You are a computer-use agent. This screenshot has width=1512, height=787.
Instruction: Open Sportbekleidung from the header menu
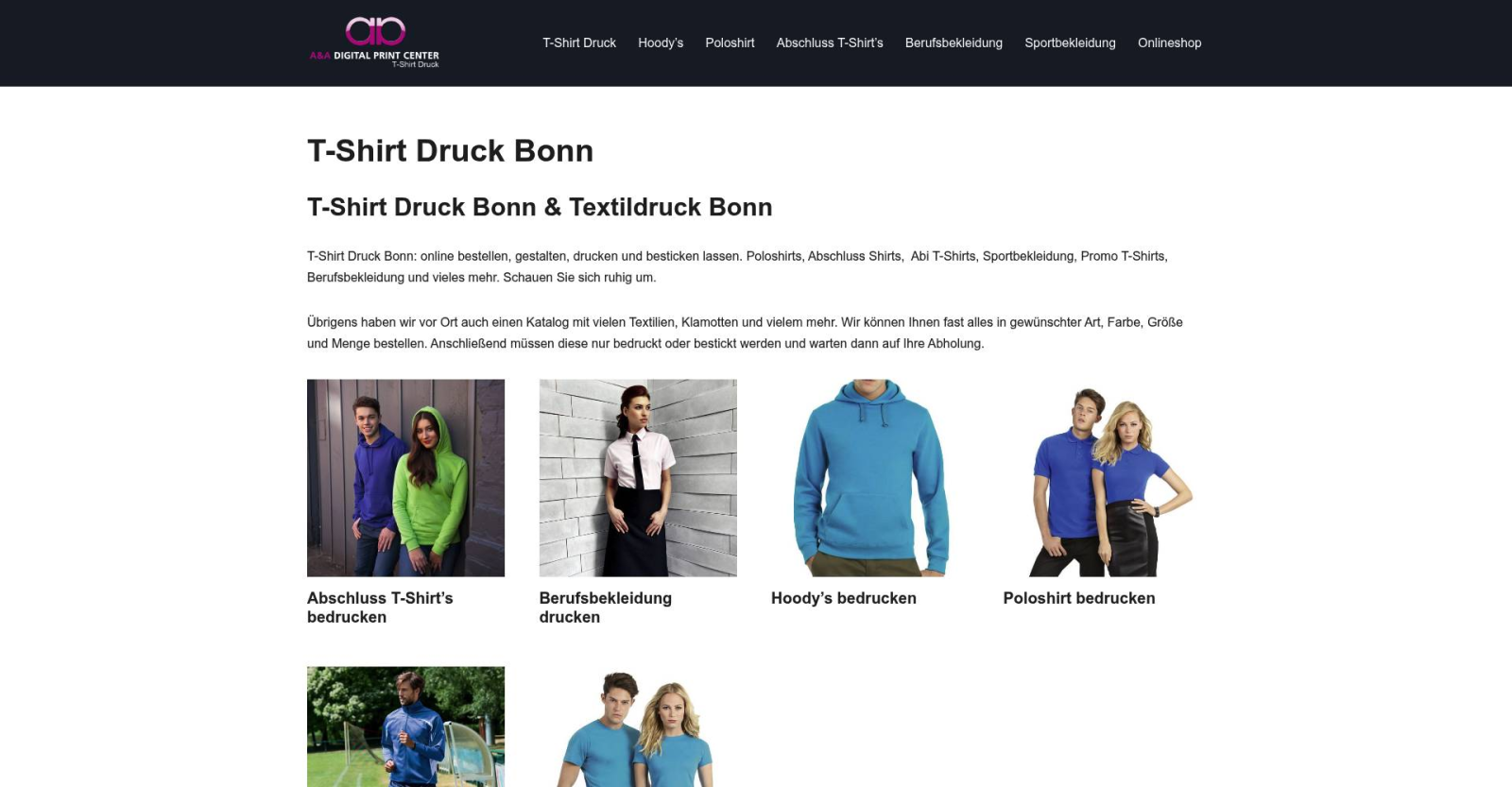pos(1070,43)
